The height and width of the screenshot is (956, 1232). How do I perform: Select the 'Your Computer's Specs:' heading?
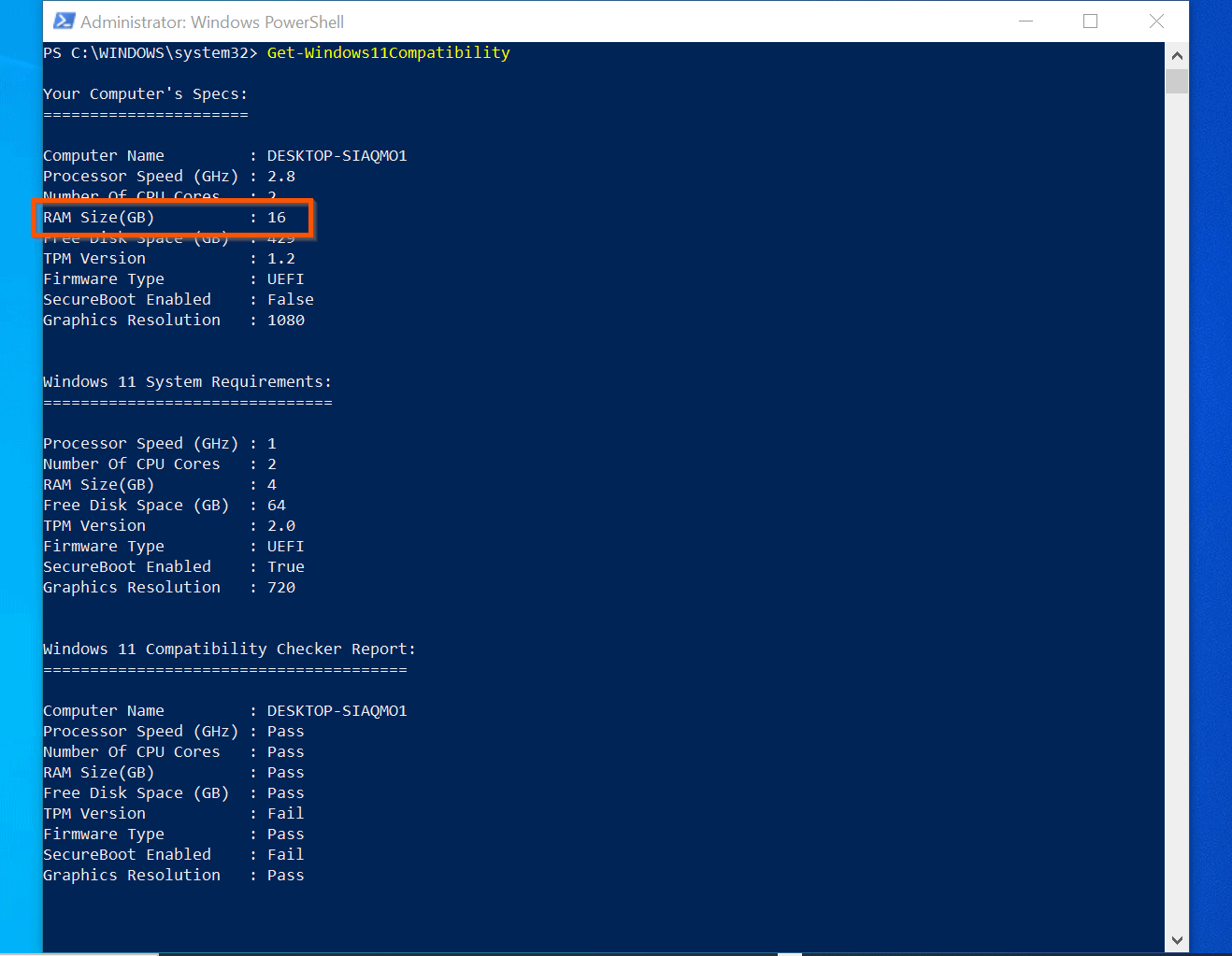point(145,94)
